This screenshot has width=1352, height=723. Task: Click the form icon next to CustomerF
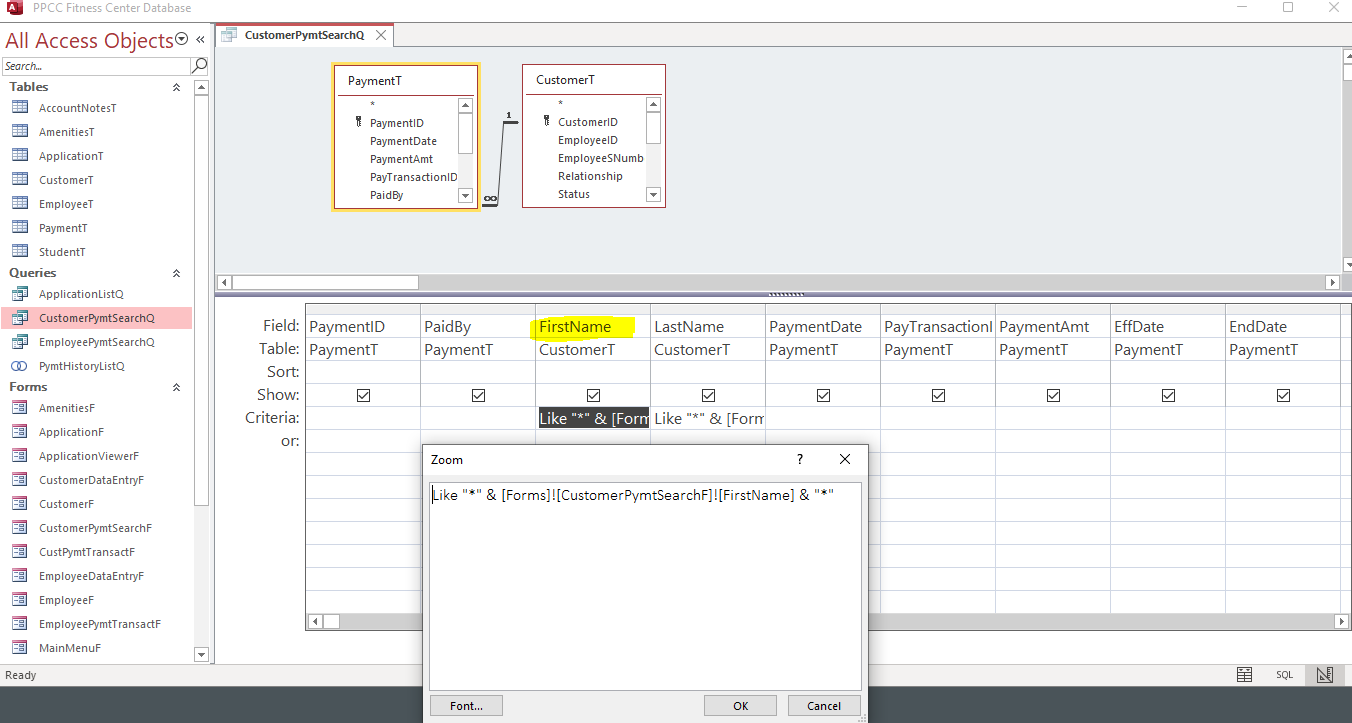(22, 503)
